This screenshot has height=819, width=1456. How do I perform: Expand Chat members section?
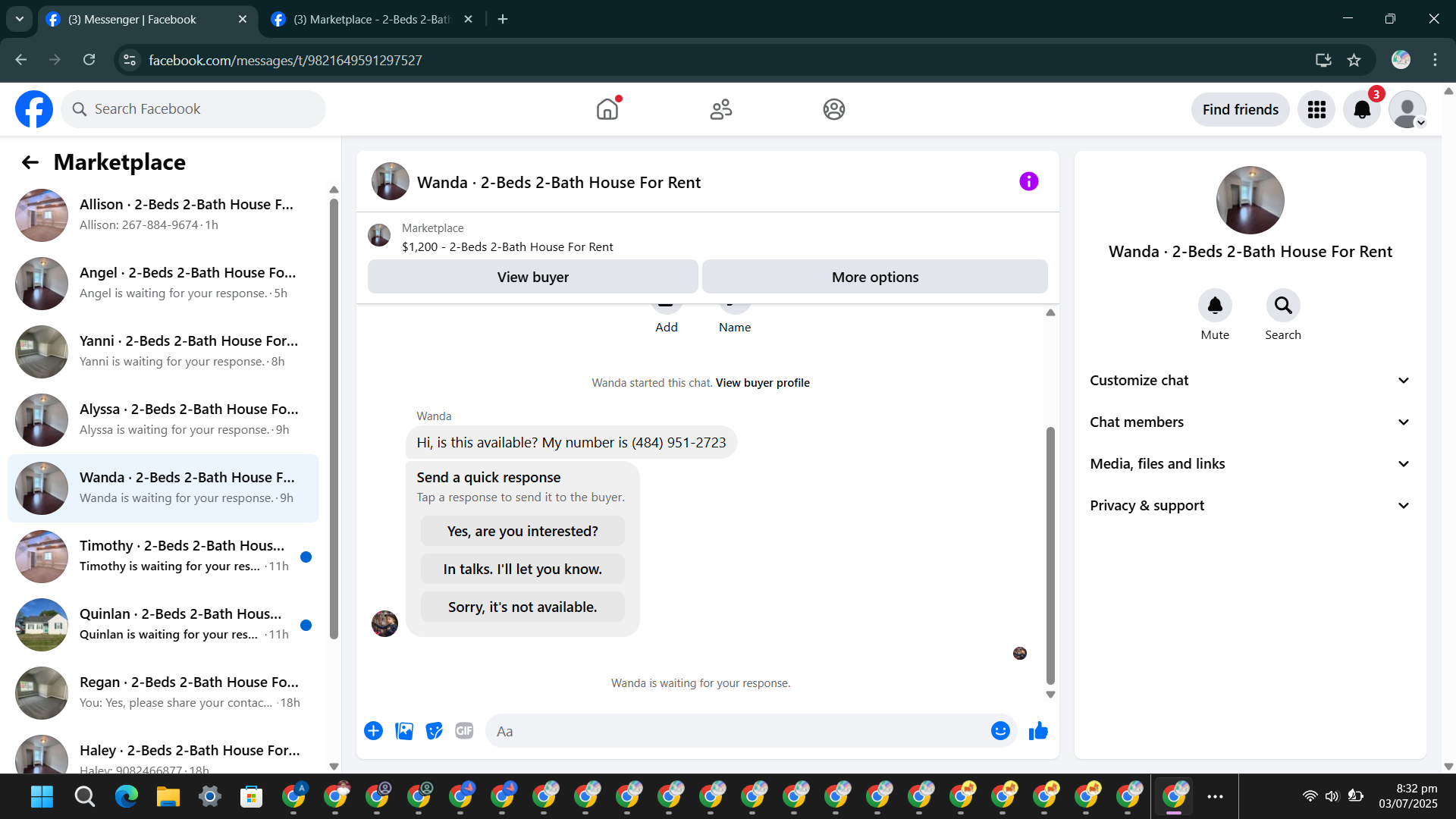tap(1250, 422)
